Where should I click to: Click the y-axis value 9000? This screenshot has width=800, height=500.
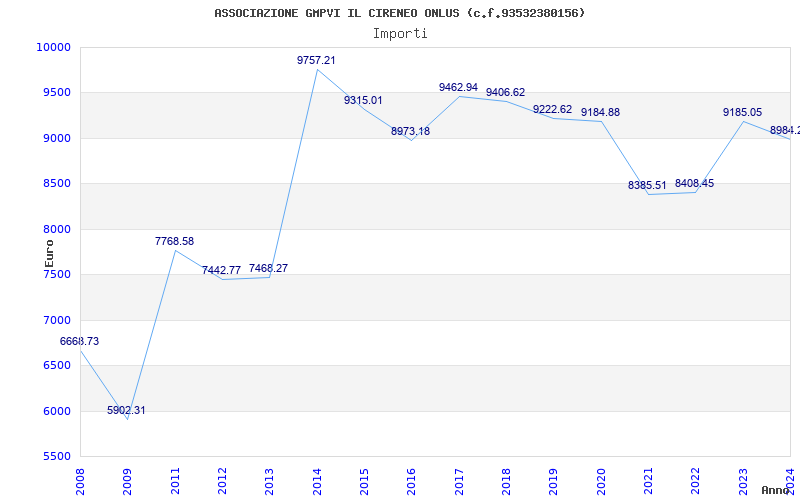[x=56, y=138]
